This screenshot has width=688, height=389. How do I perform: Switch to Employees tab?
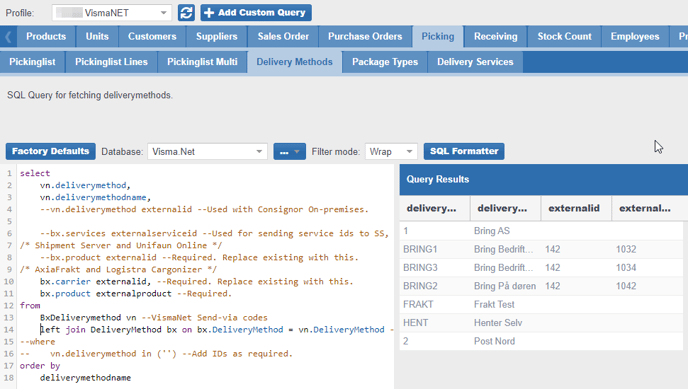point(635,36)
